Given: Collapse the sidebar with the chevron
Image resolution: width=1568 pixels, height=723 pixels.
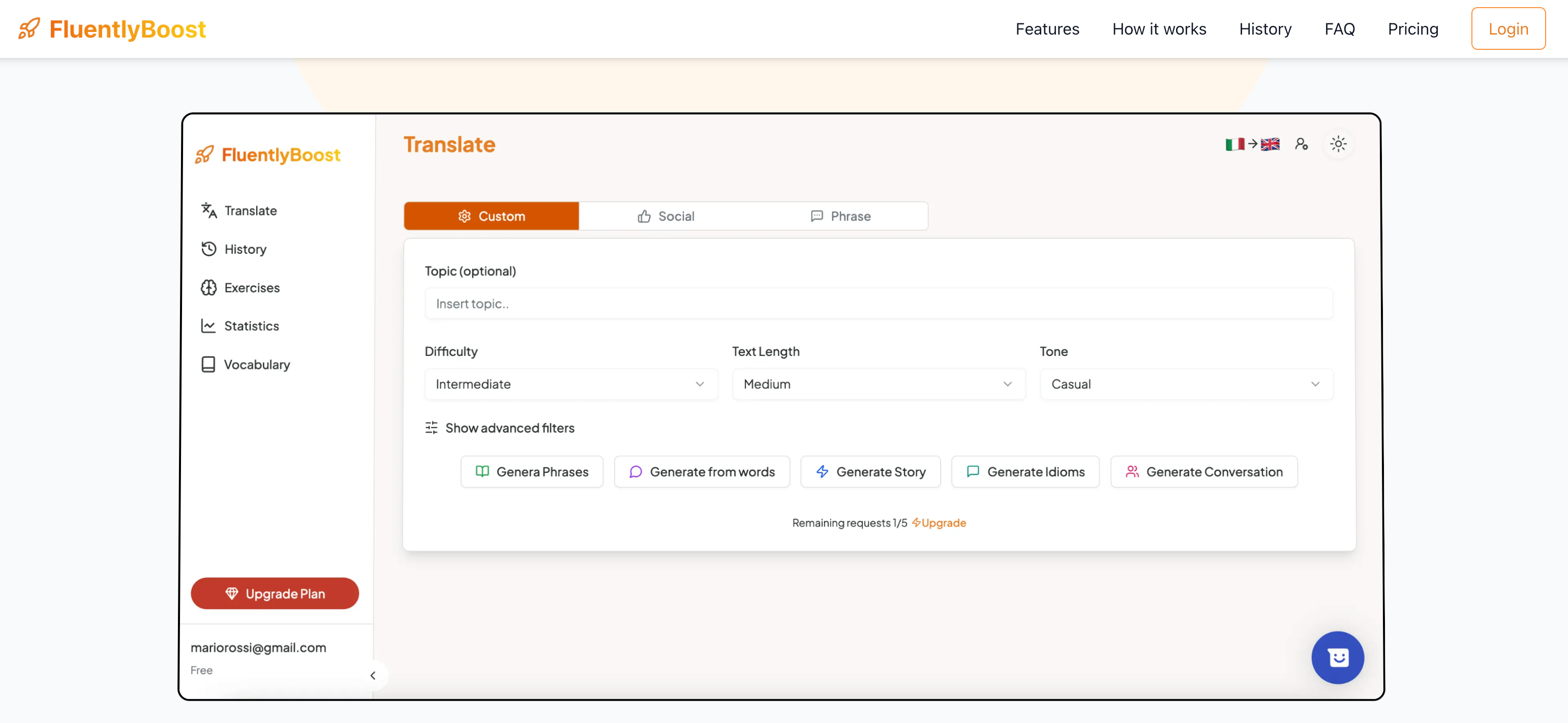Looking at the screenshot, I should pyautogui.click(x=373, y=676).
